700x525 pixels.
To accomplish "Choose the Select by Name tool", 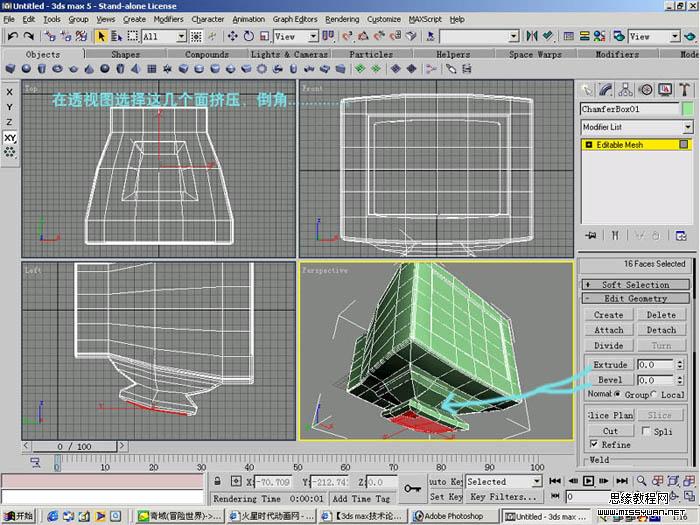I will tap(117, 36).
